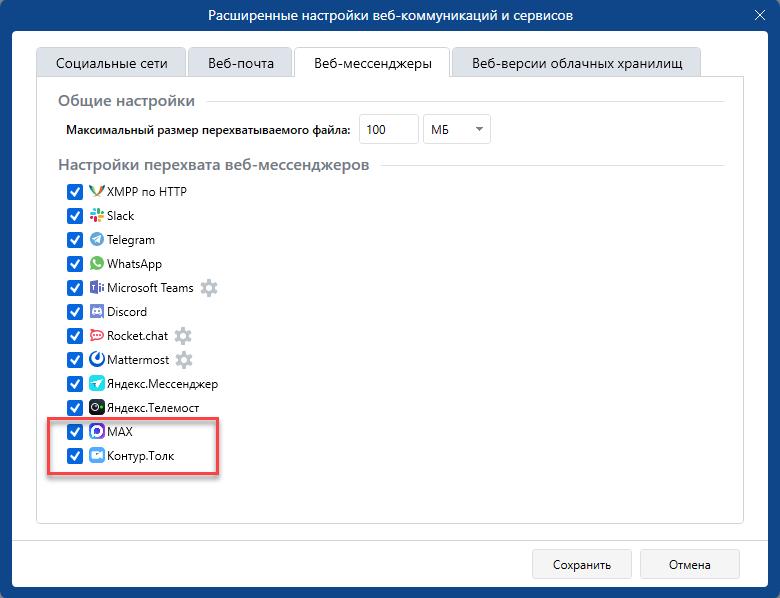The image size is (780, 598).
Task: Click the Slack icon
Action: (97, 216)
